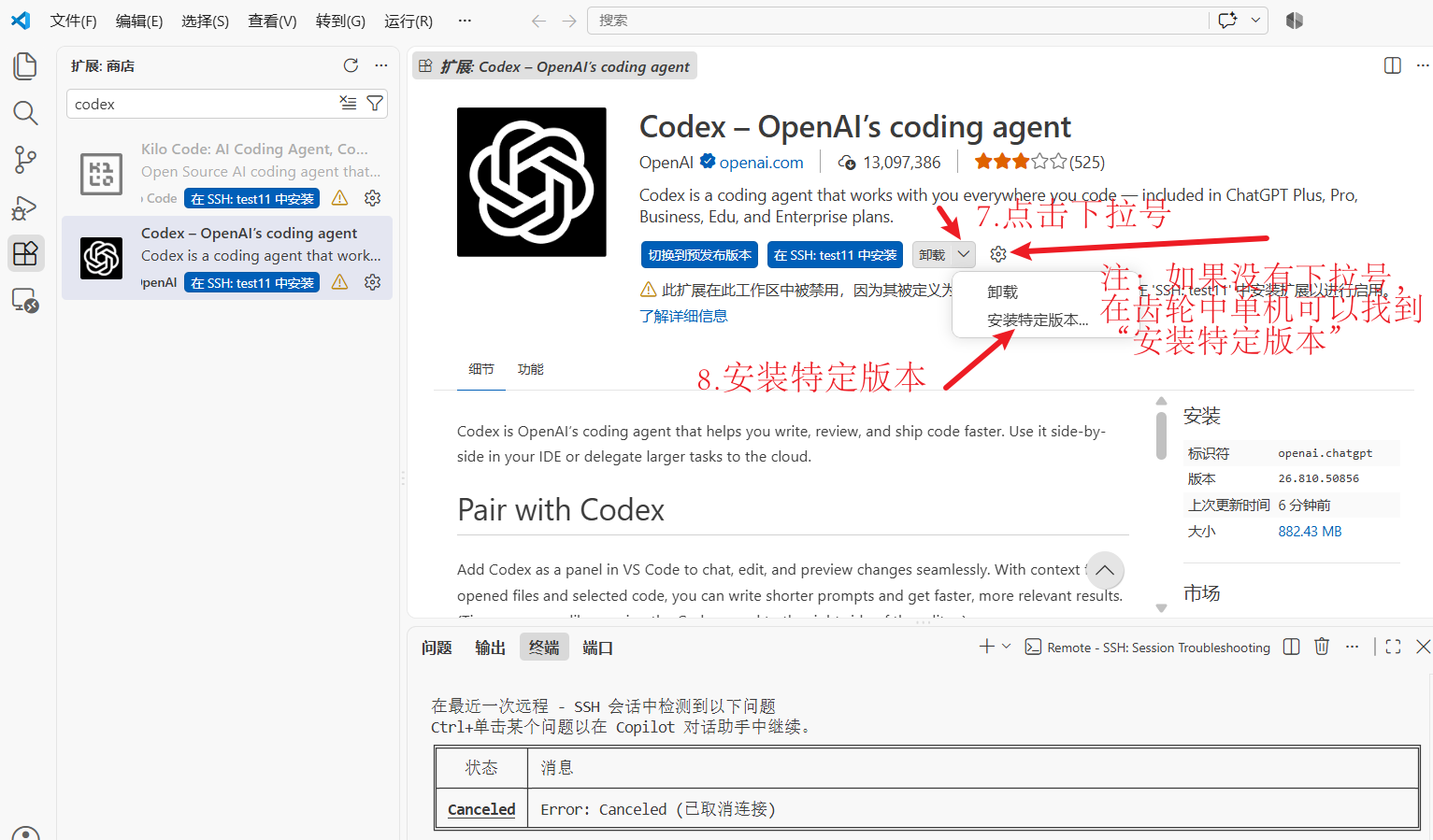The height and width of the screenshot is (840, 1433).
Task: Click the 882.43 MB size link
Action: [1310, 532]
